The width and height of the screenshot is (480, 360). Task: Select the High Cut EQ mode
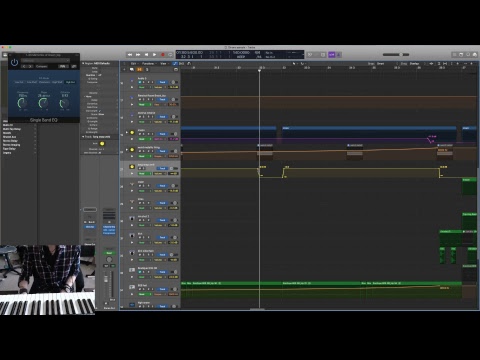(70, 82)
